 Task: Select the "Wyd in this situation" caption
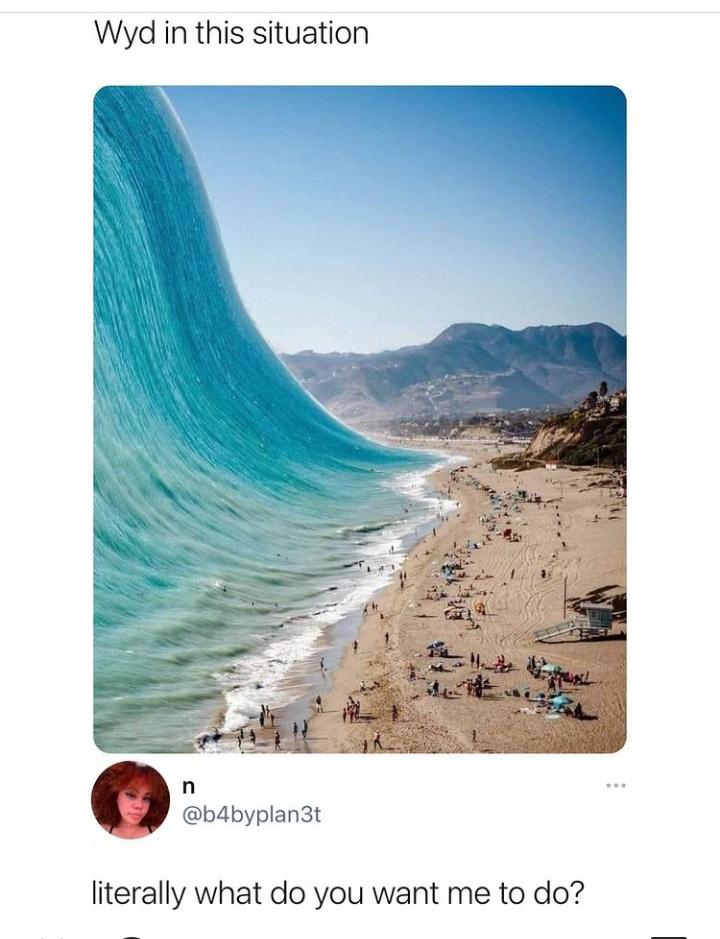[x=231, y=34]
